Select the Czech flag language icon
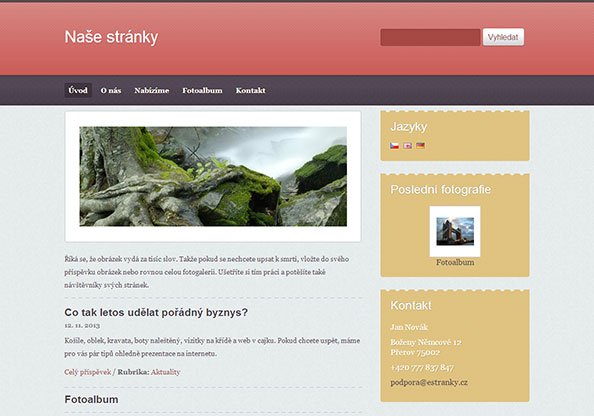Screen dimensions: 594x416 click(394, 145)
